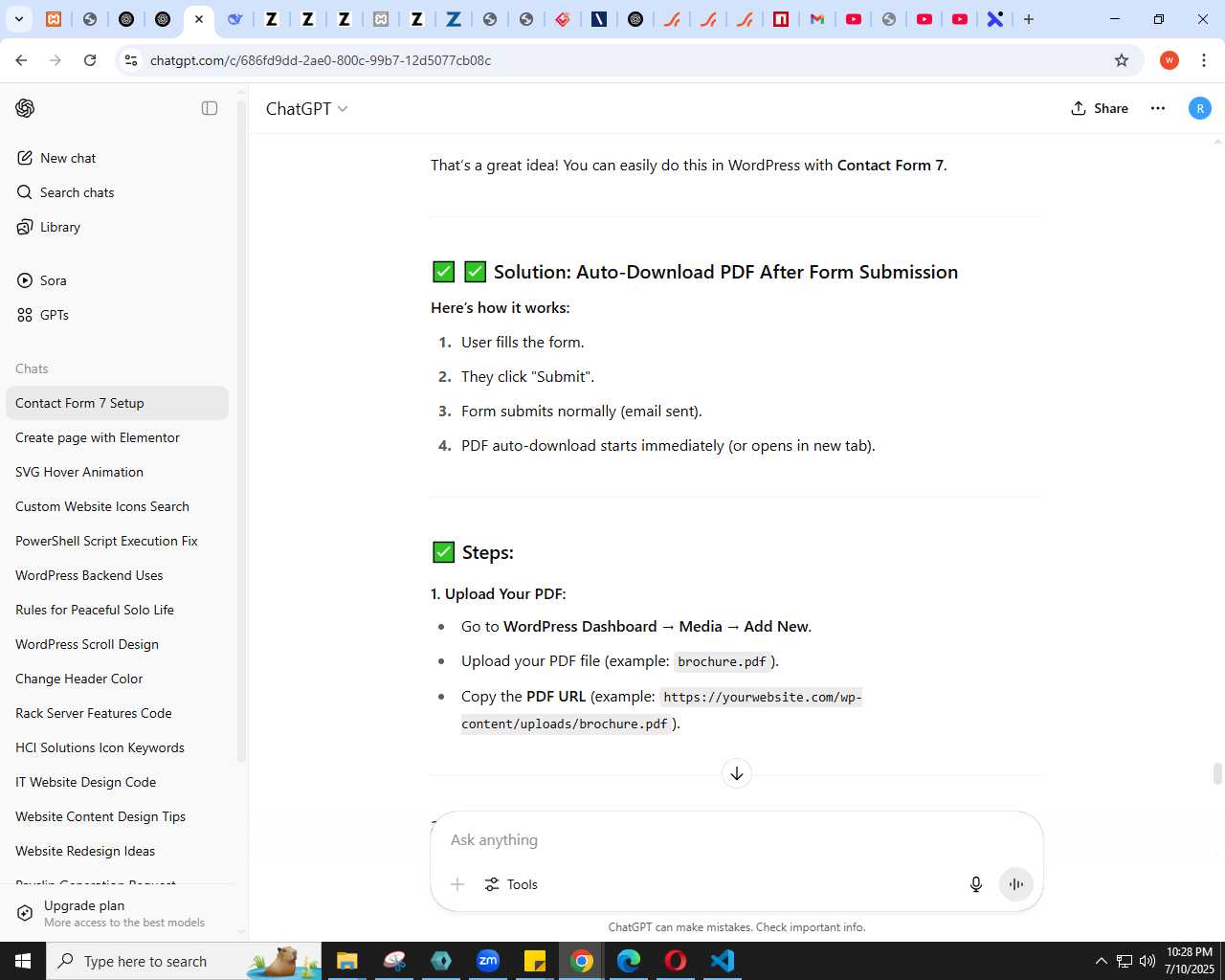Open the HCI Solutions Icon Keywords chat
This screenshot has height=980, width=1225.
click(117, 747)
